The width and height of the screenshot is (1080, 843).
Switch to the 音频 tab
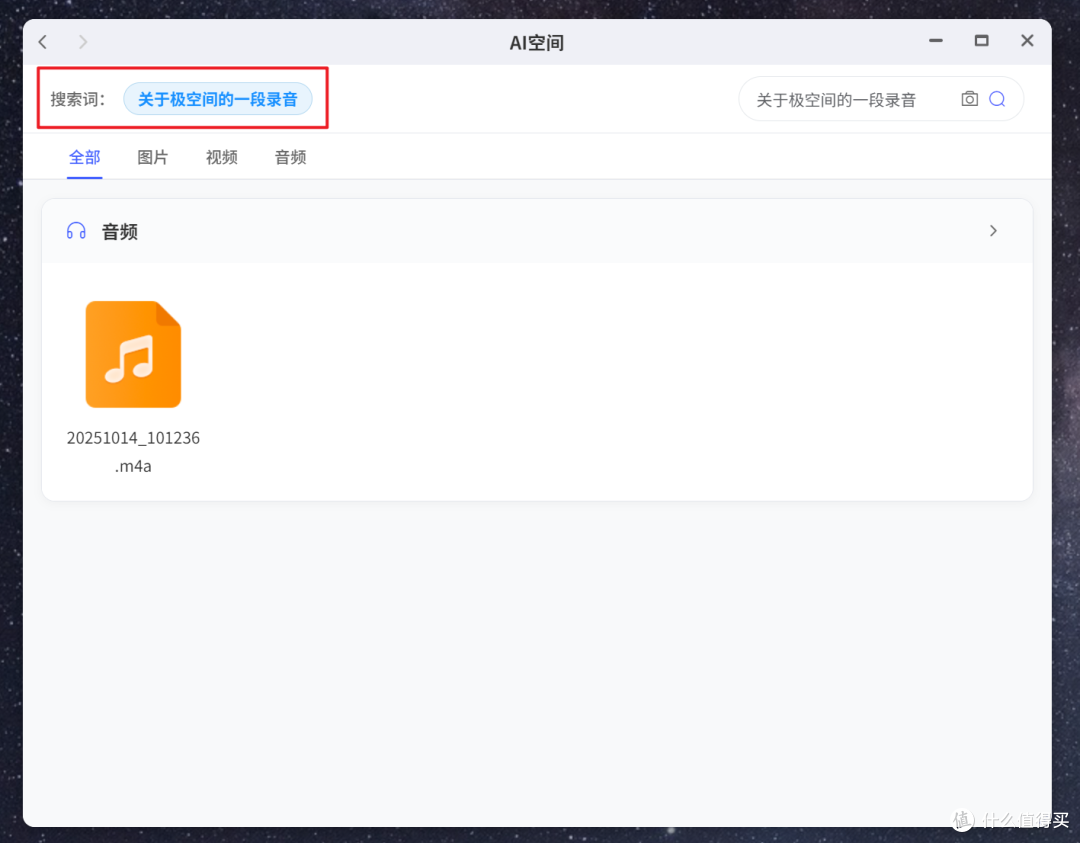pos(291,158)
